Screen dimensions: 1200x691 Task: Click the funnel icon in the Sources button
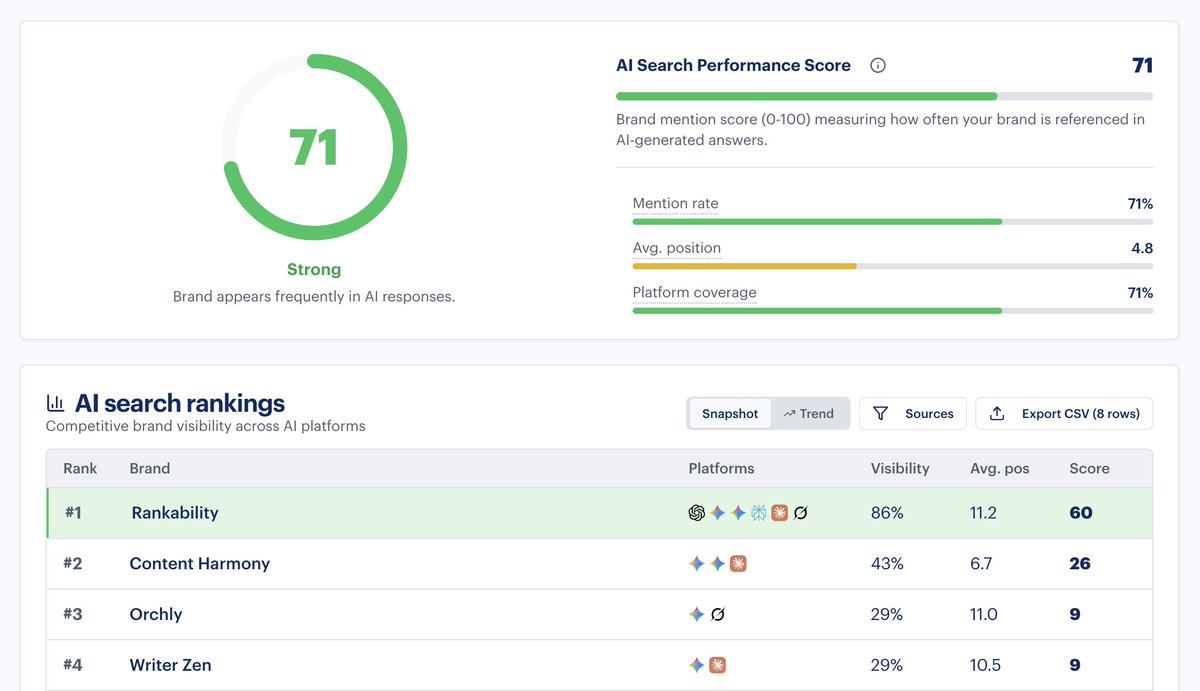point(880,413)
